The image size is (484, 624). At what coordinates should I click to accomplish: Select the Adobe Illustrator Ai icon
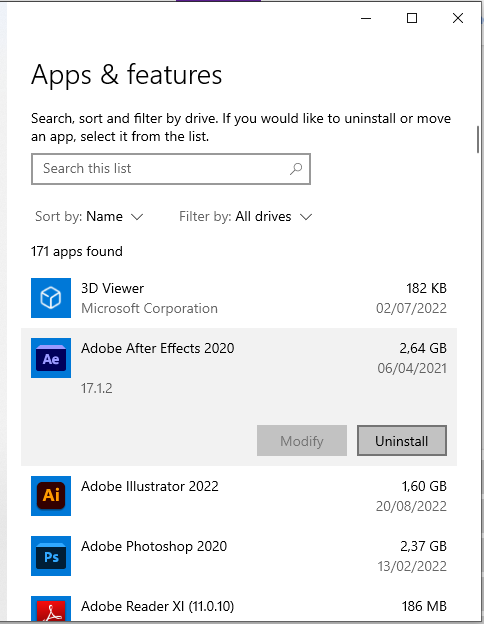(51, 496)
